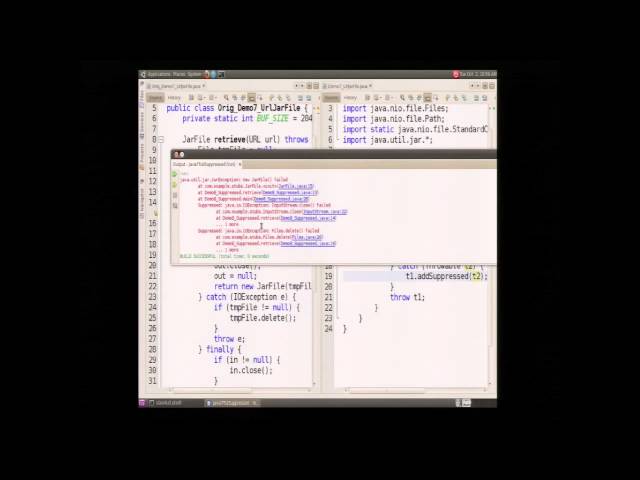Toggle Highlight Search in right Demo7 editor toolbar

[428, 98]
